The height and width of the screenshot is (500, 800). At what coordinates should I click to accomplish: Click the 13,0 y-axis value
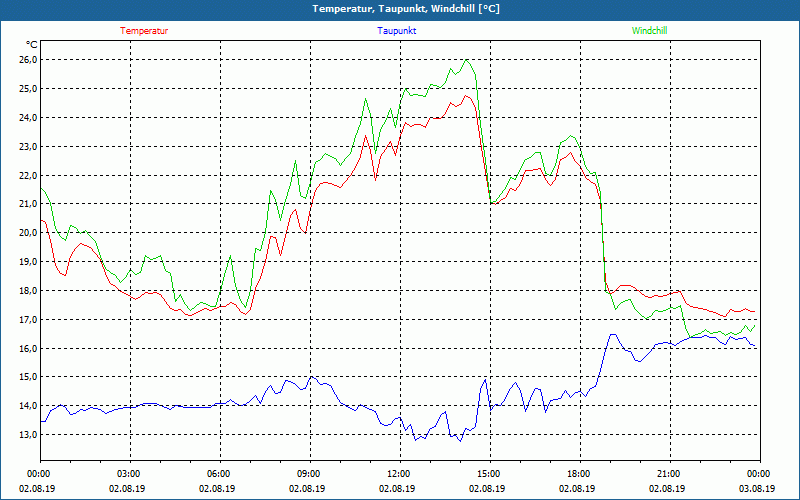click(28, 435)
